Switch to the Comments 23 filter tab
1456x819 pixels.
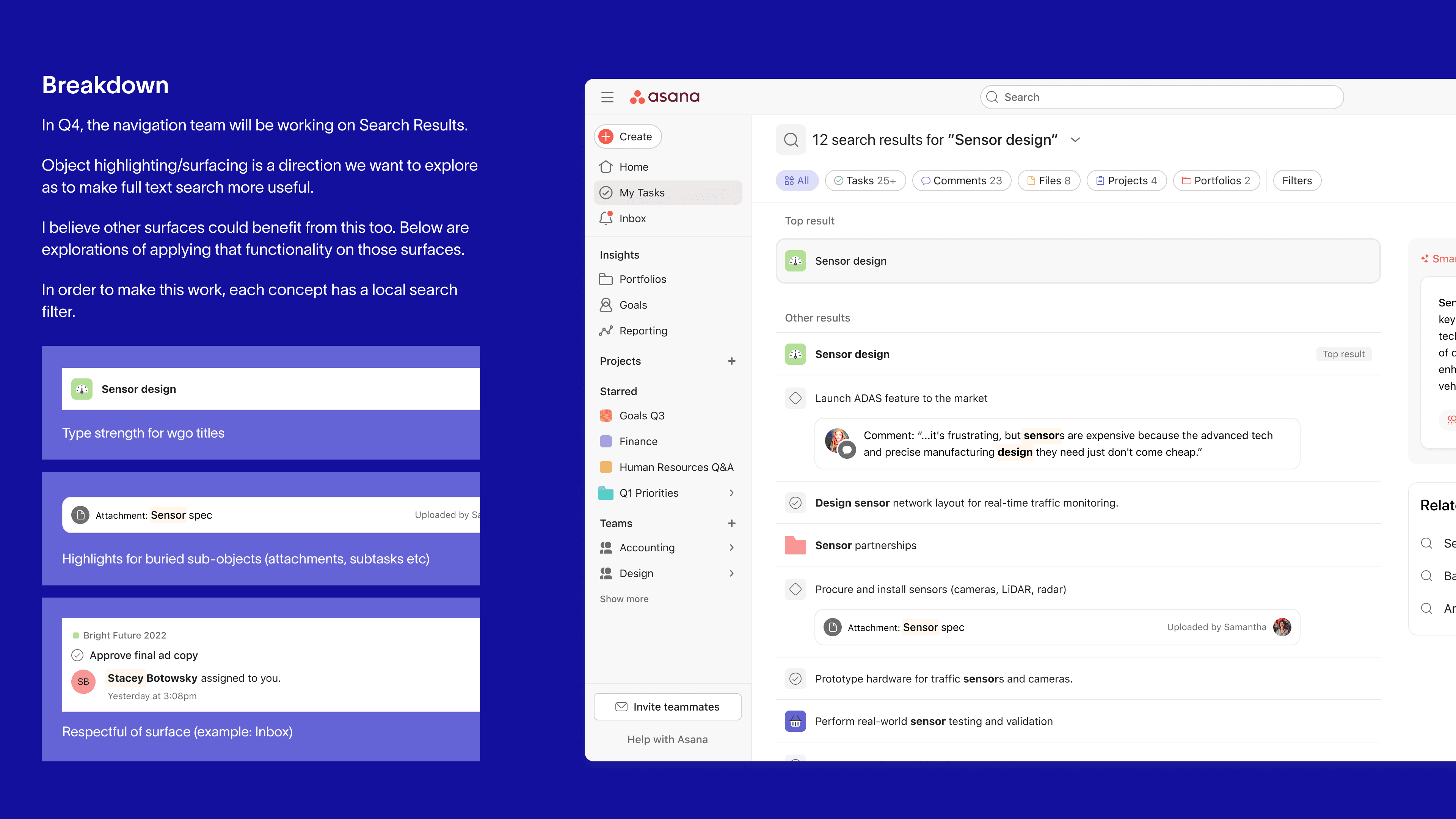pyautogui.click(x=962, y=180)
